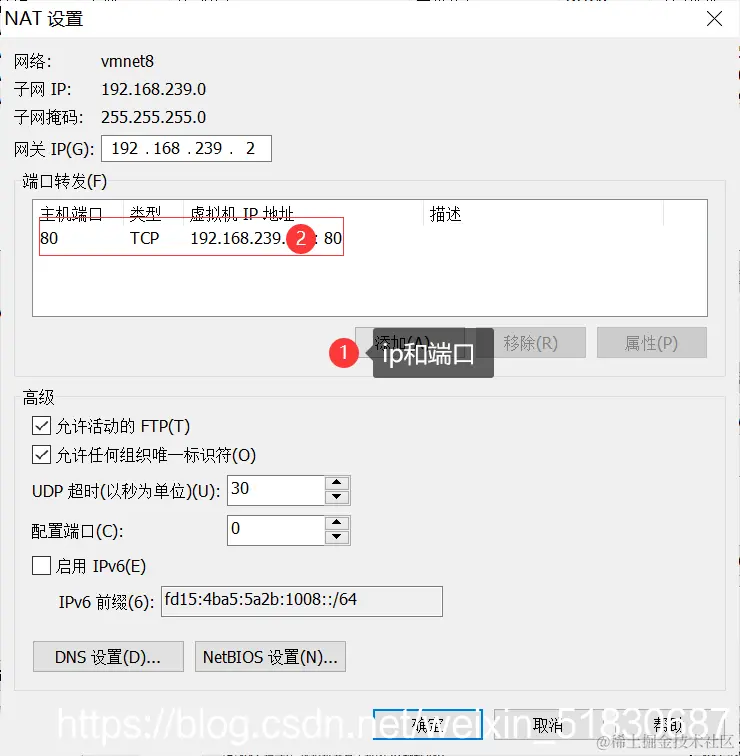Open NetBIOS settings
The height and width of the screenshot is (756, 740).
pos(270,657)
